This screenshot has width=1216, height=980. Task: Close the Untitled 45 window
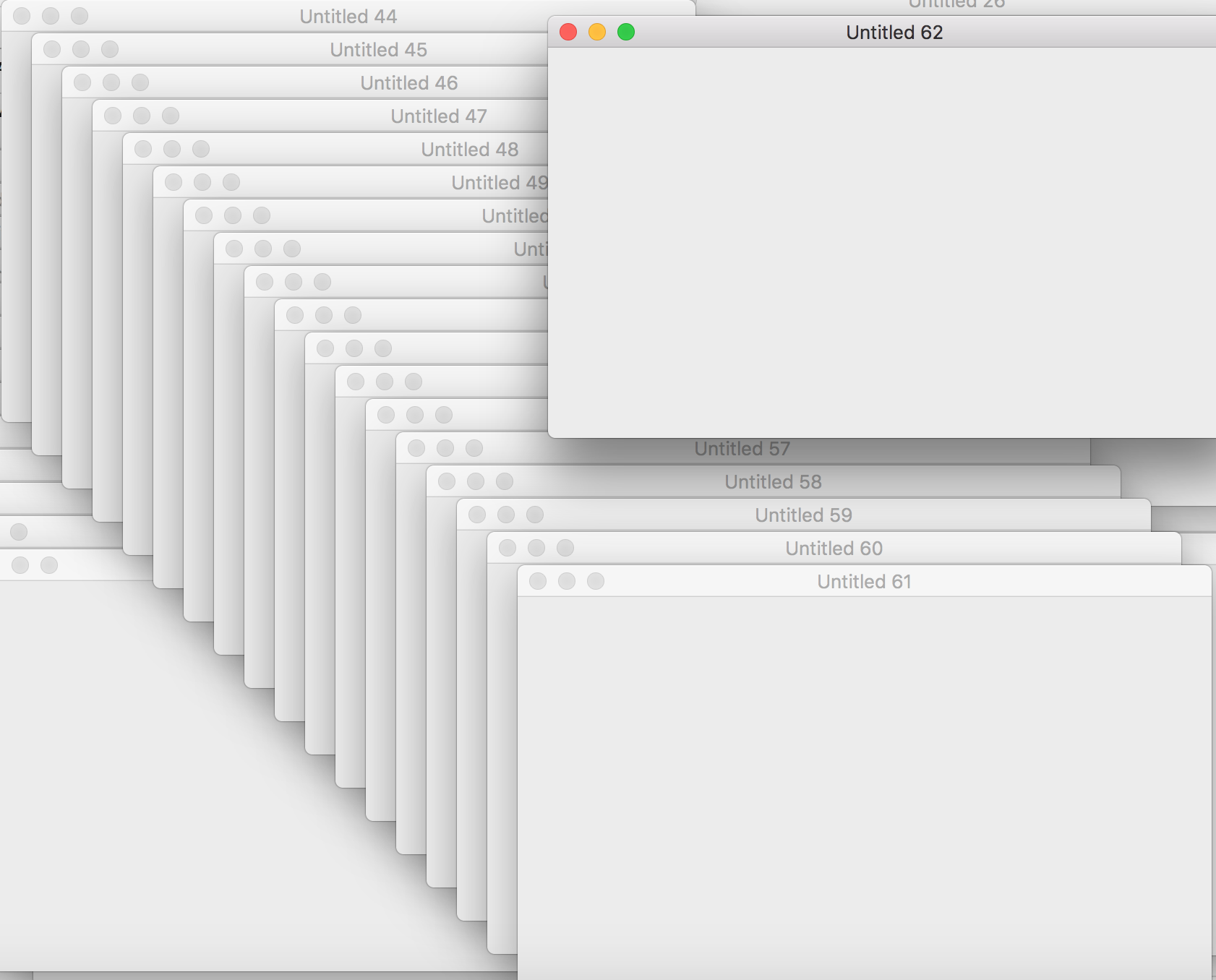pos(52,49)
